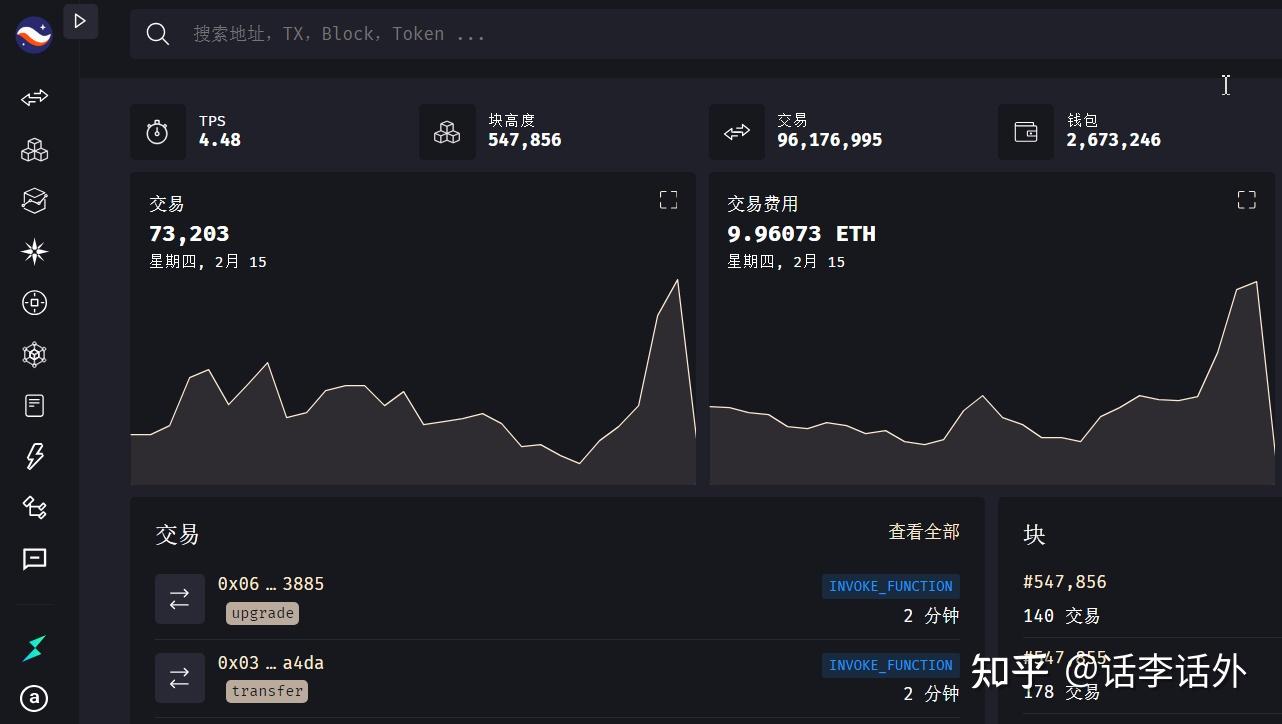Click the 73,203 transactions chart value
Viewport: 1282px width, 724px height.
point(189,234)
